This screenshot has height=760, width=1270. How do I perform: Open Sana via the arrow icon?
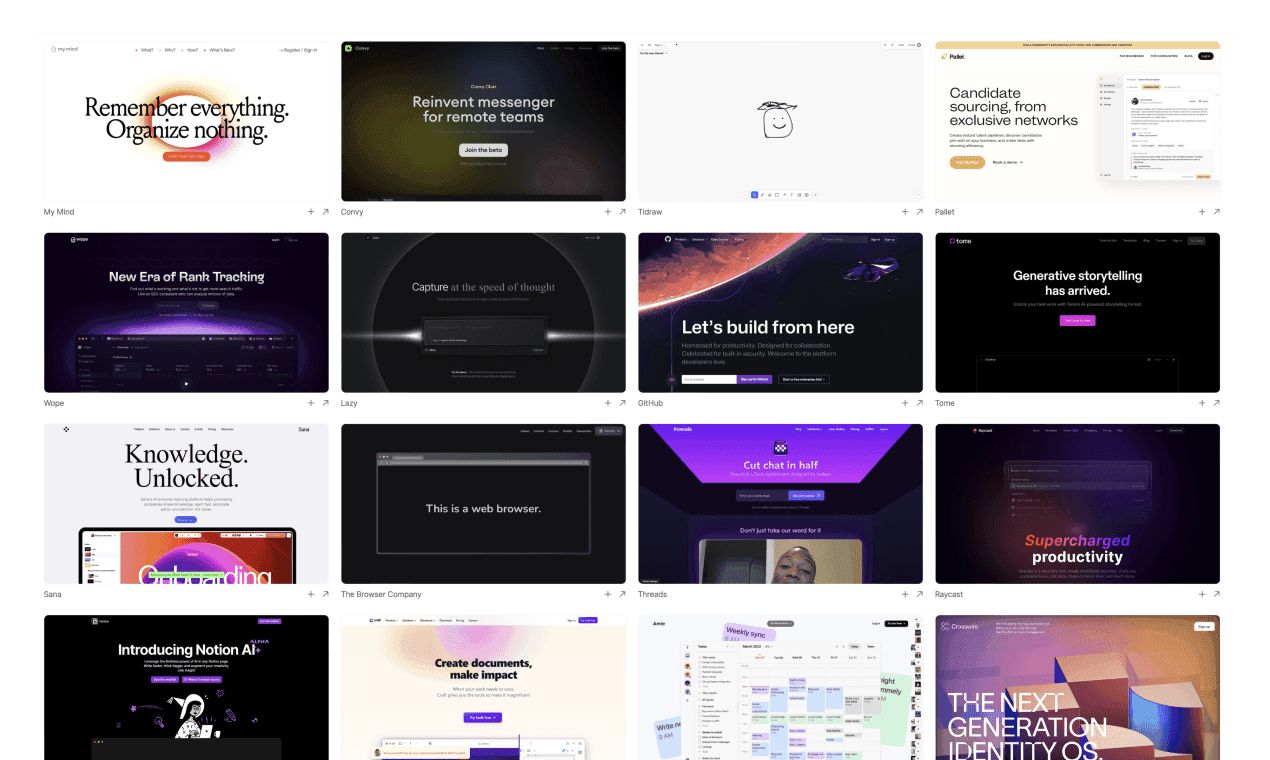tap(325, 594)
